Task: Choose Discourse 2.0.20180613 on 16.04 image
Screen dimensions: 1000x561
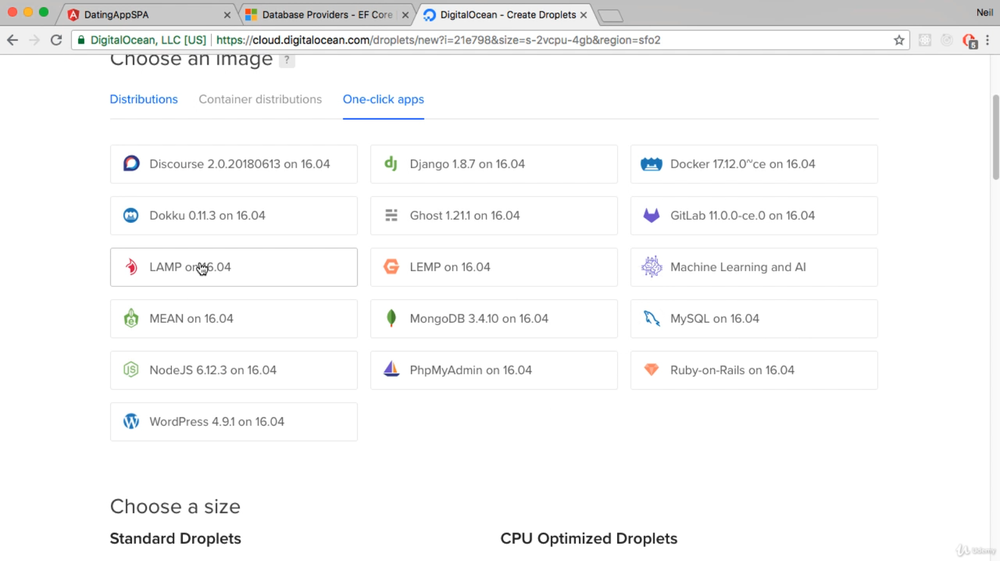Action: tap(233, 164)
